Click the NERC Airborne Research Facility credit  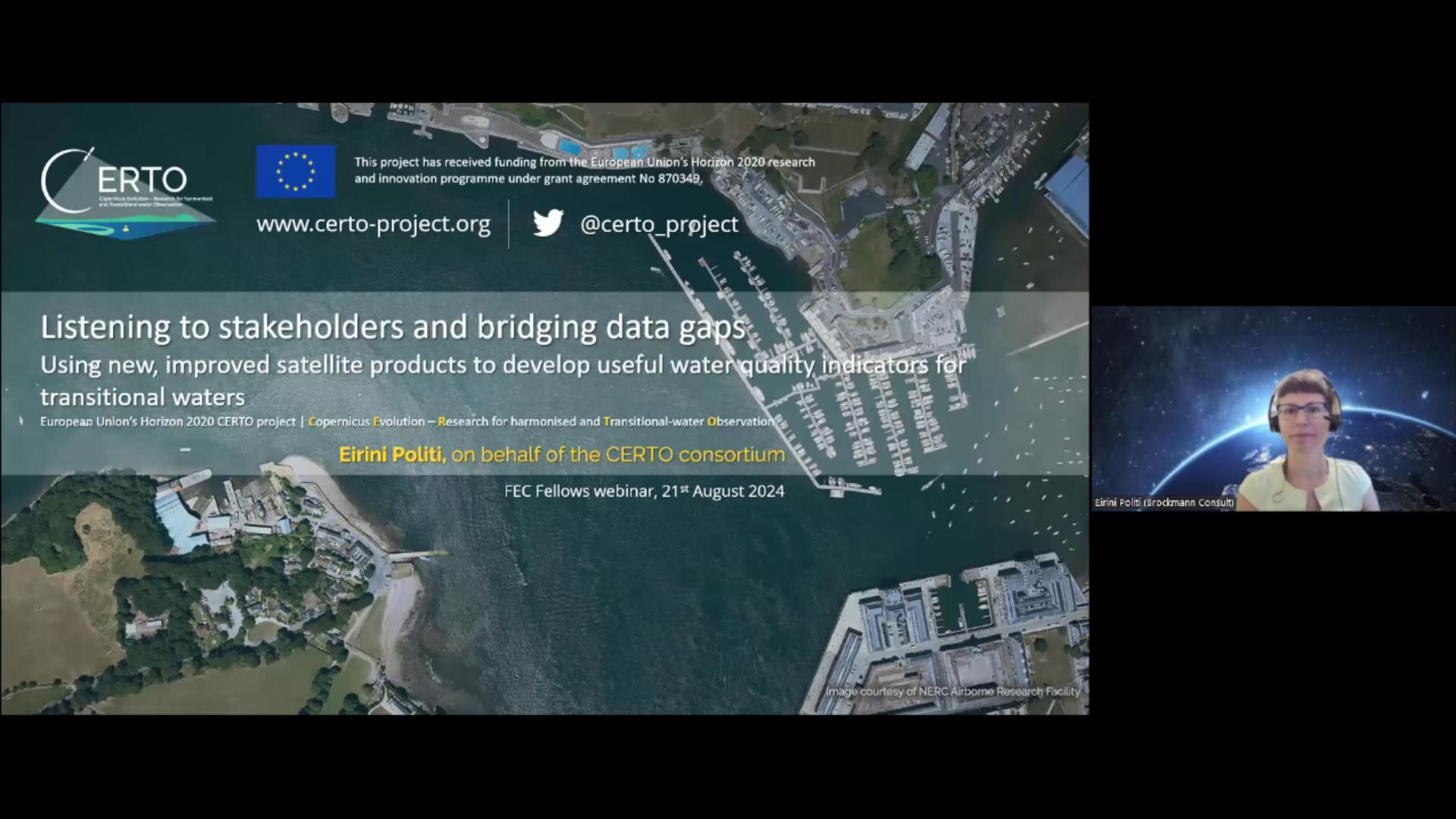pyautogui.click(x=952, y=691)
